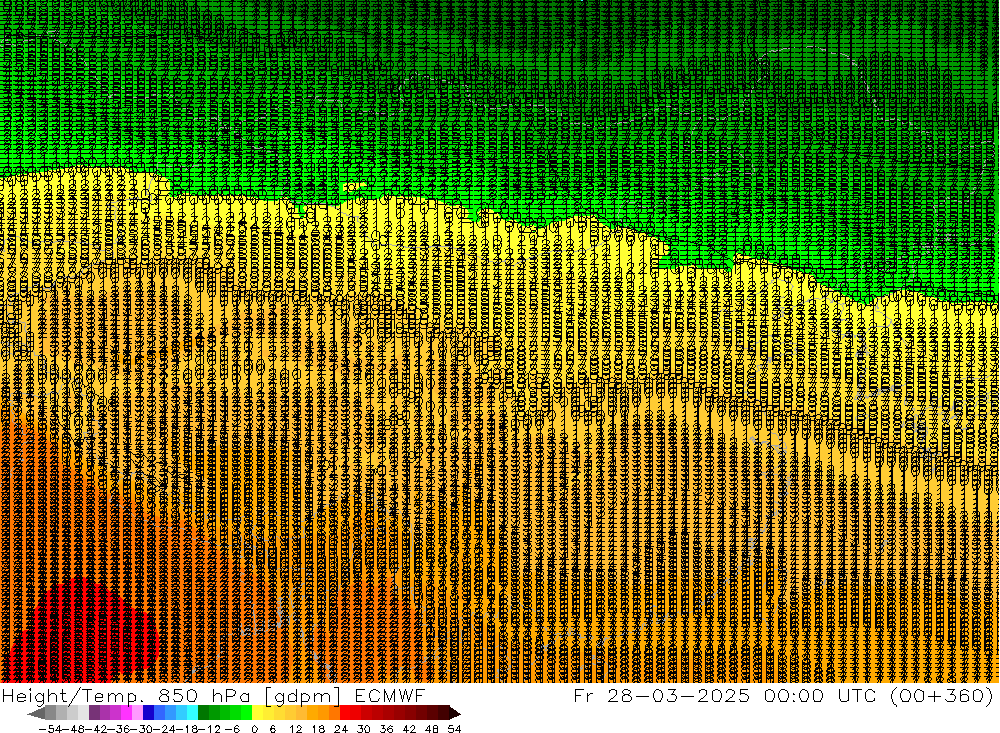Viewport: 1000px width, 733px height.
Task: Click the '(00+360)' forecast offset text
Action: point(943,695)
